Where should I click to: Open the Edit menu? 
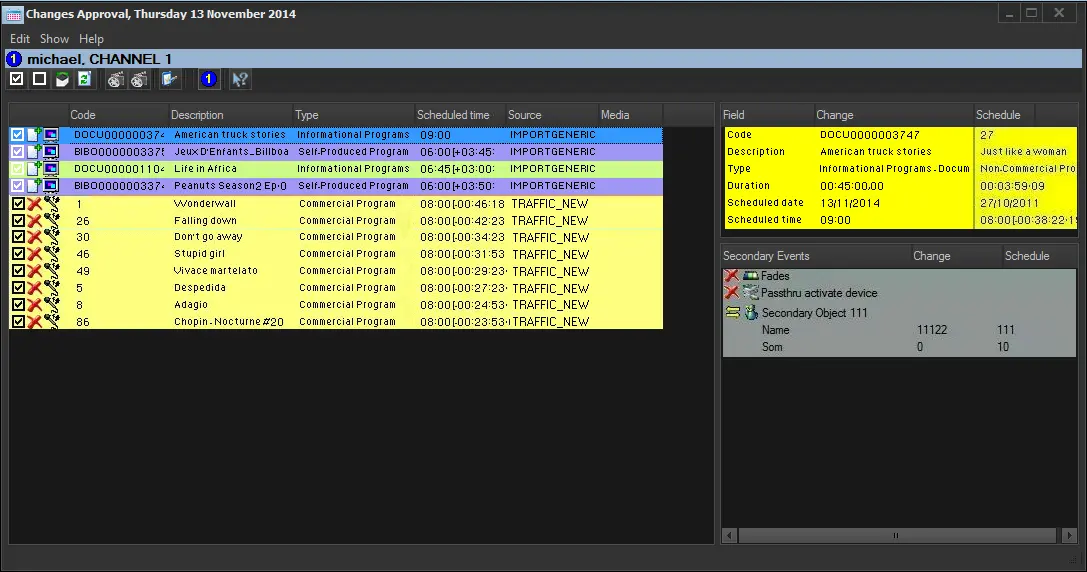coord(20,39)
